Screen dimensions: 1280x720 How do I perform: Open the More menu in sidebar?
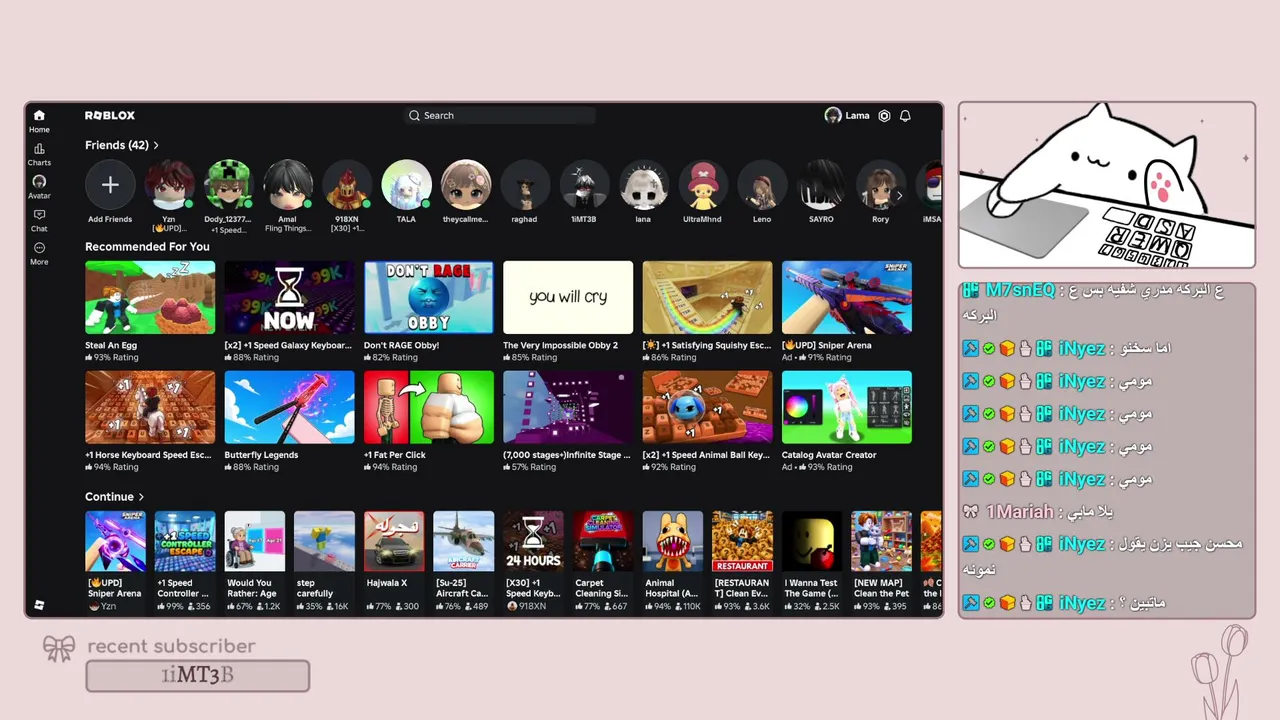click(39, 253)
